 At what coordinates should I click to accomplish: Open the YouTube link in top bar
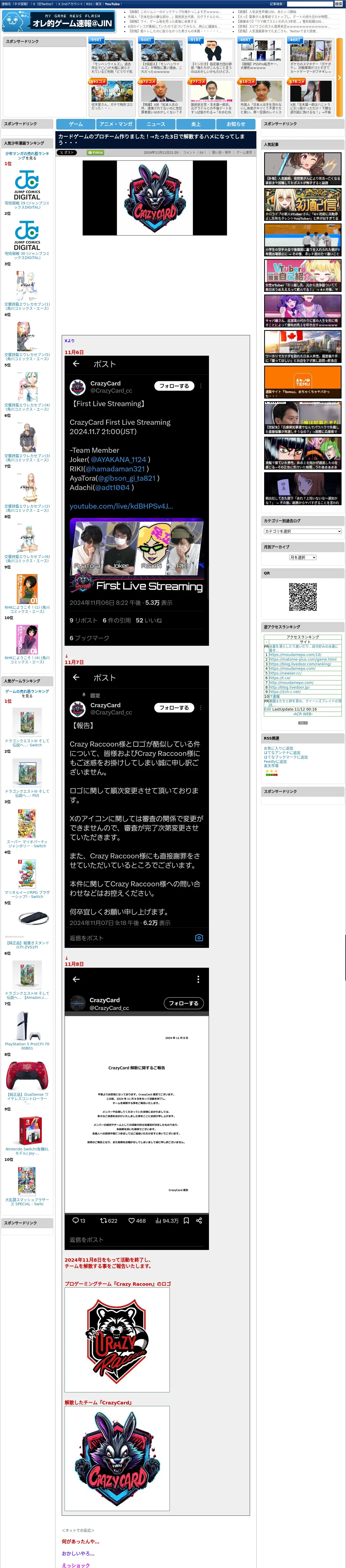tap(112, 4)
